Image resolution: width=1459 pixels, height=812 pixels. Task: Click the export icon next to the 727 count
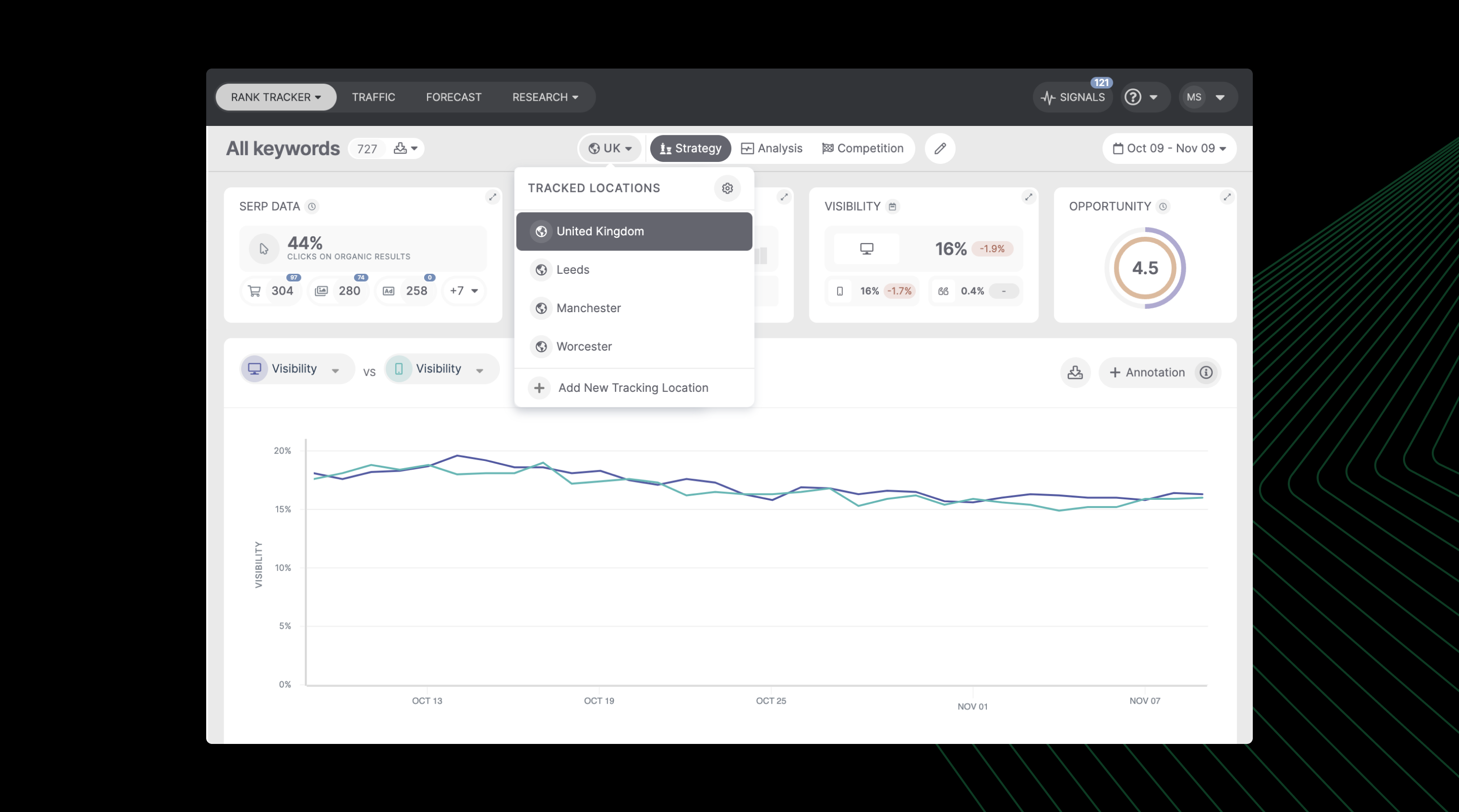point(400,148)
